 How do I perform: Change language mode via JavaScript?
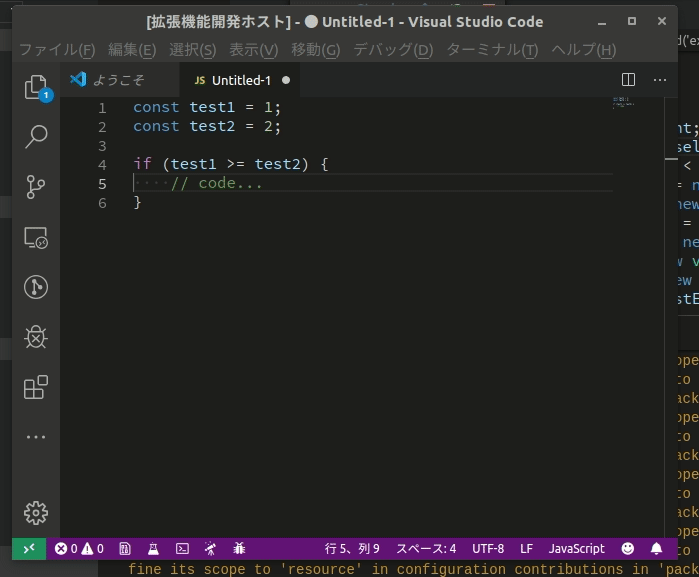click(x=576, y=548)
